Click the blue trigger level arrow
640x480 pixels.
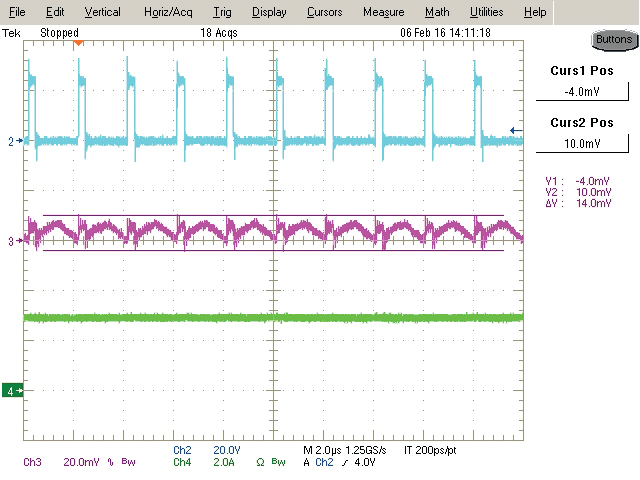pos(515,130)
